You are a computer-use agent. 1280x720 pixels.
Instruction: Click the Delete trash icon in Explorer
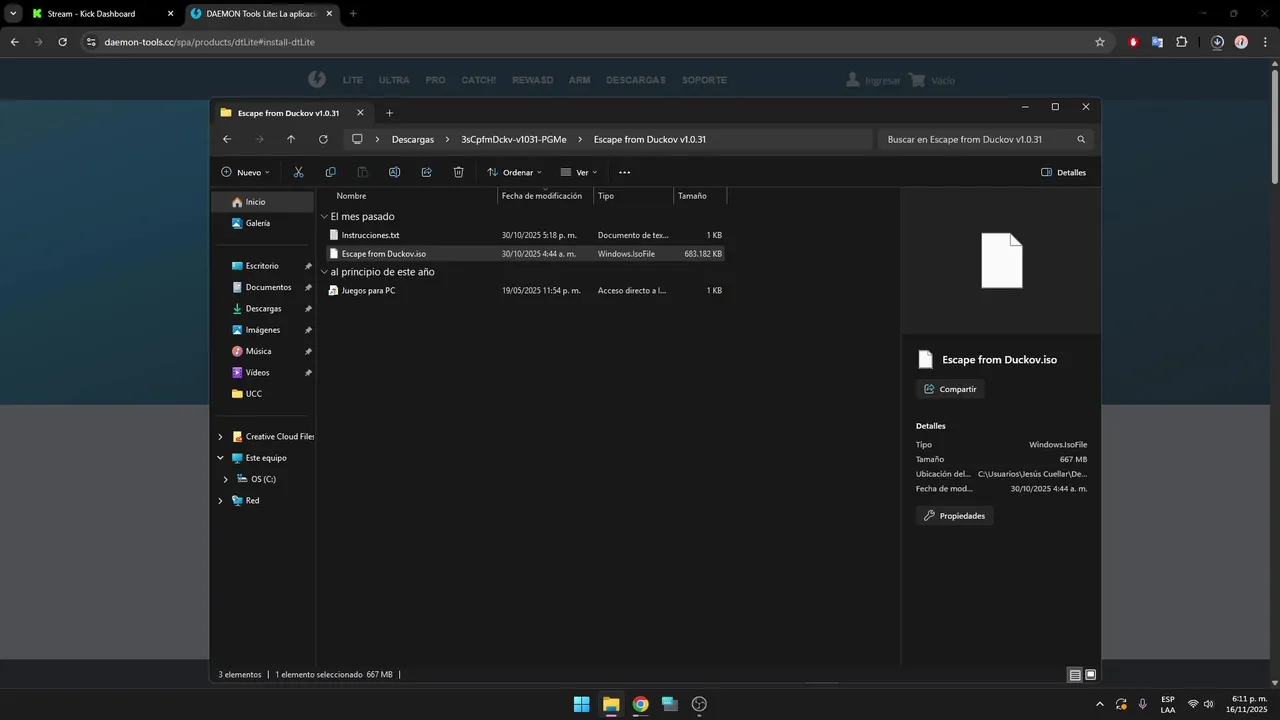458,172
